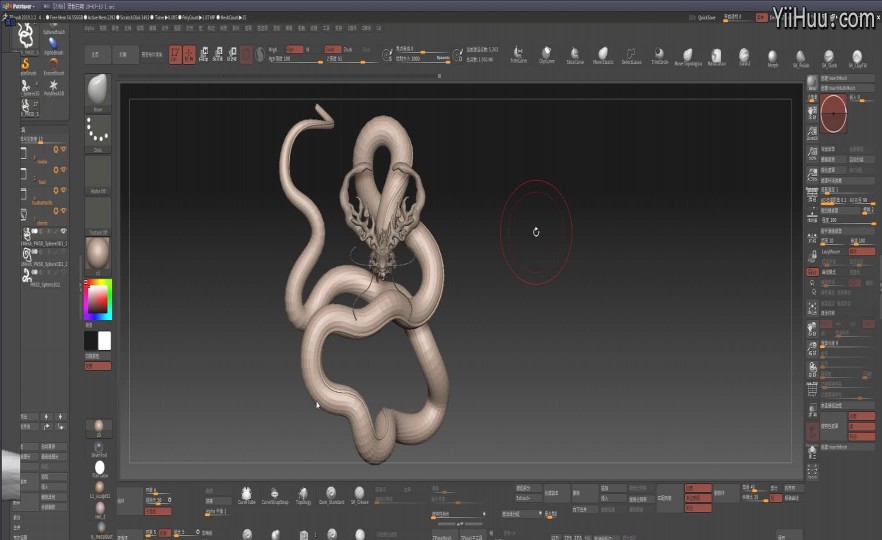882x540 pixels.
Task: Select the SK_Cloth brush
Action: [829, 57]
